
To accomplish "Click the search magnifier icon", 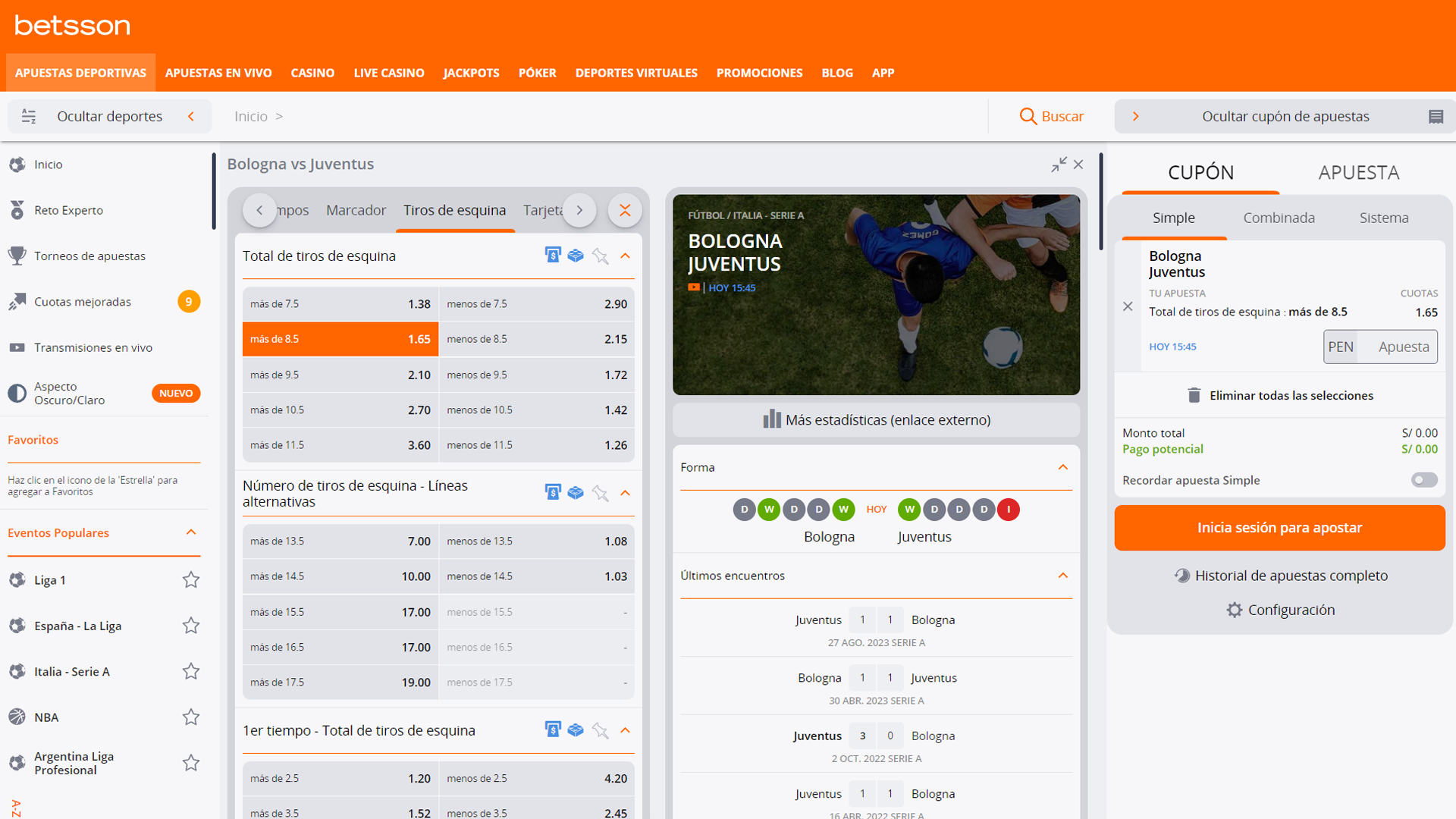I will click(x=1028, y=116).
